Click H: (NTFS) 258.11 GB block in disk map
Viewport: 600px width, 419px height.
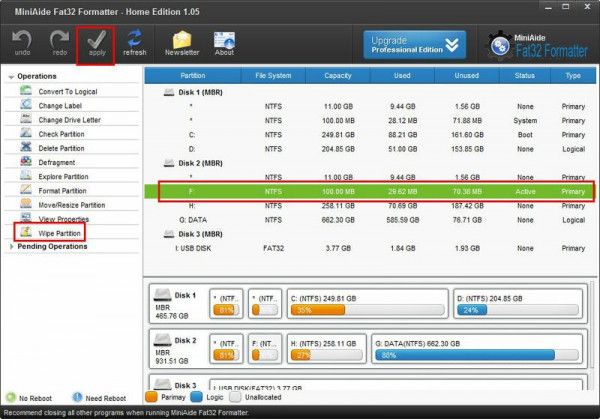tap(326, 349)
